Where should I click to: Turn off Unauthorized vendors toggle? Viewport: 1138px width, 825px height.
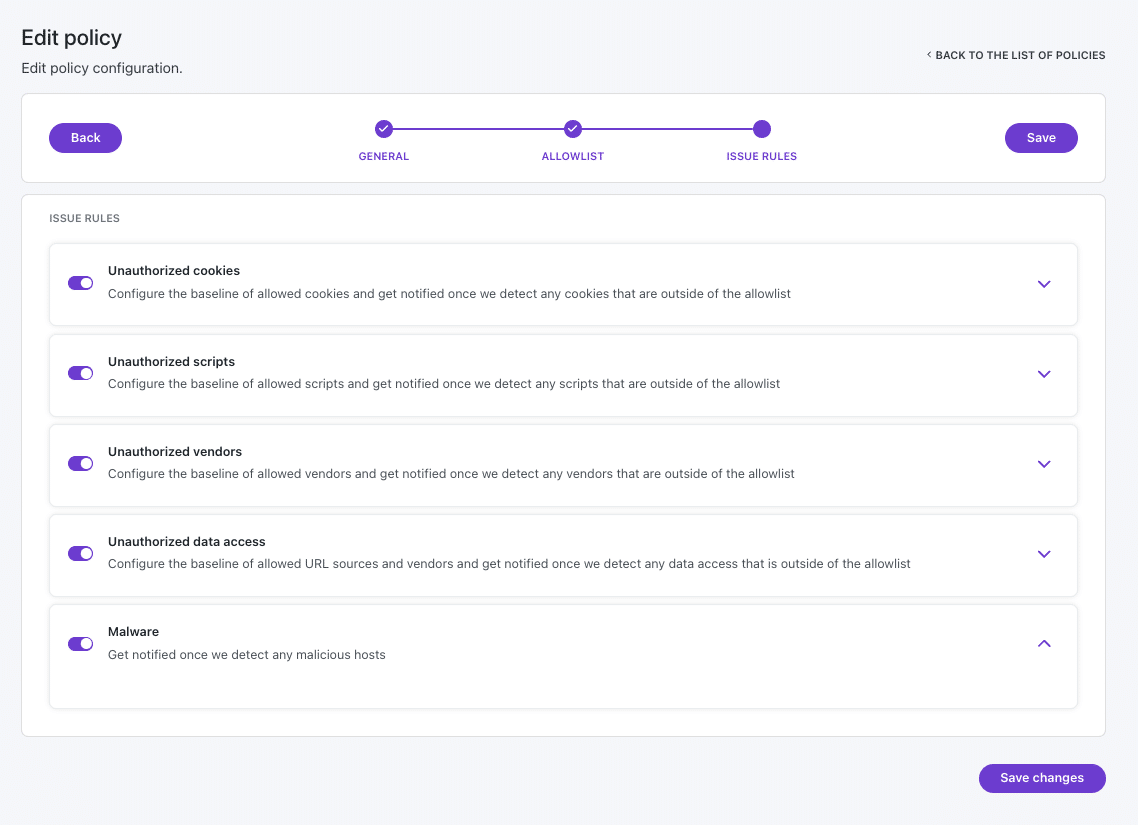point(81,464)
